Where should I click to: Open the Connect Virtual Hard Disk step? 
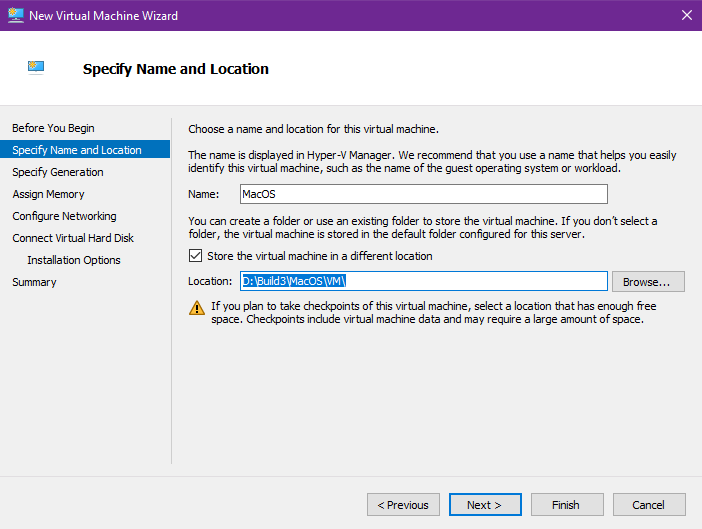coord(73,238)
